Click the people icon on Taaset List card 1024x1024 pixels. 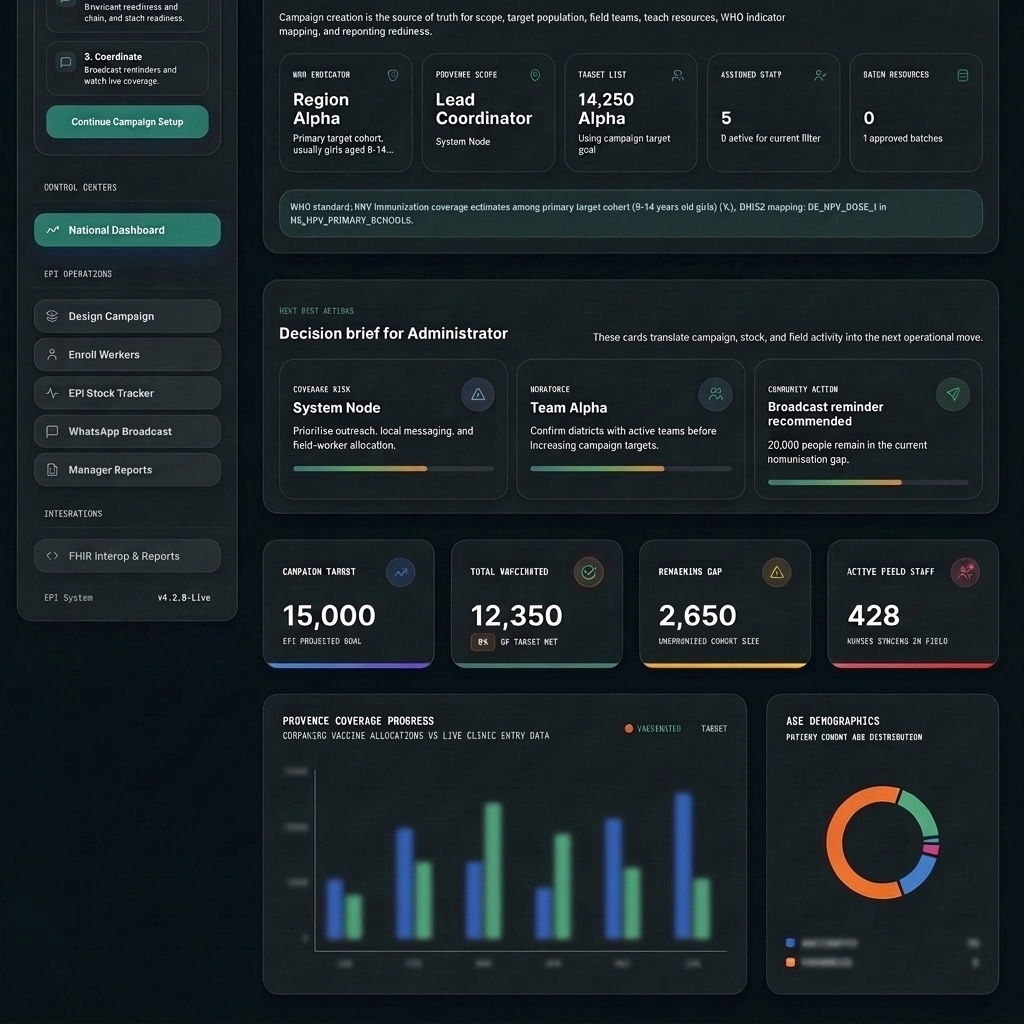coord(678,76)
